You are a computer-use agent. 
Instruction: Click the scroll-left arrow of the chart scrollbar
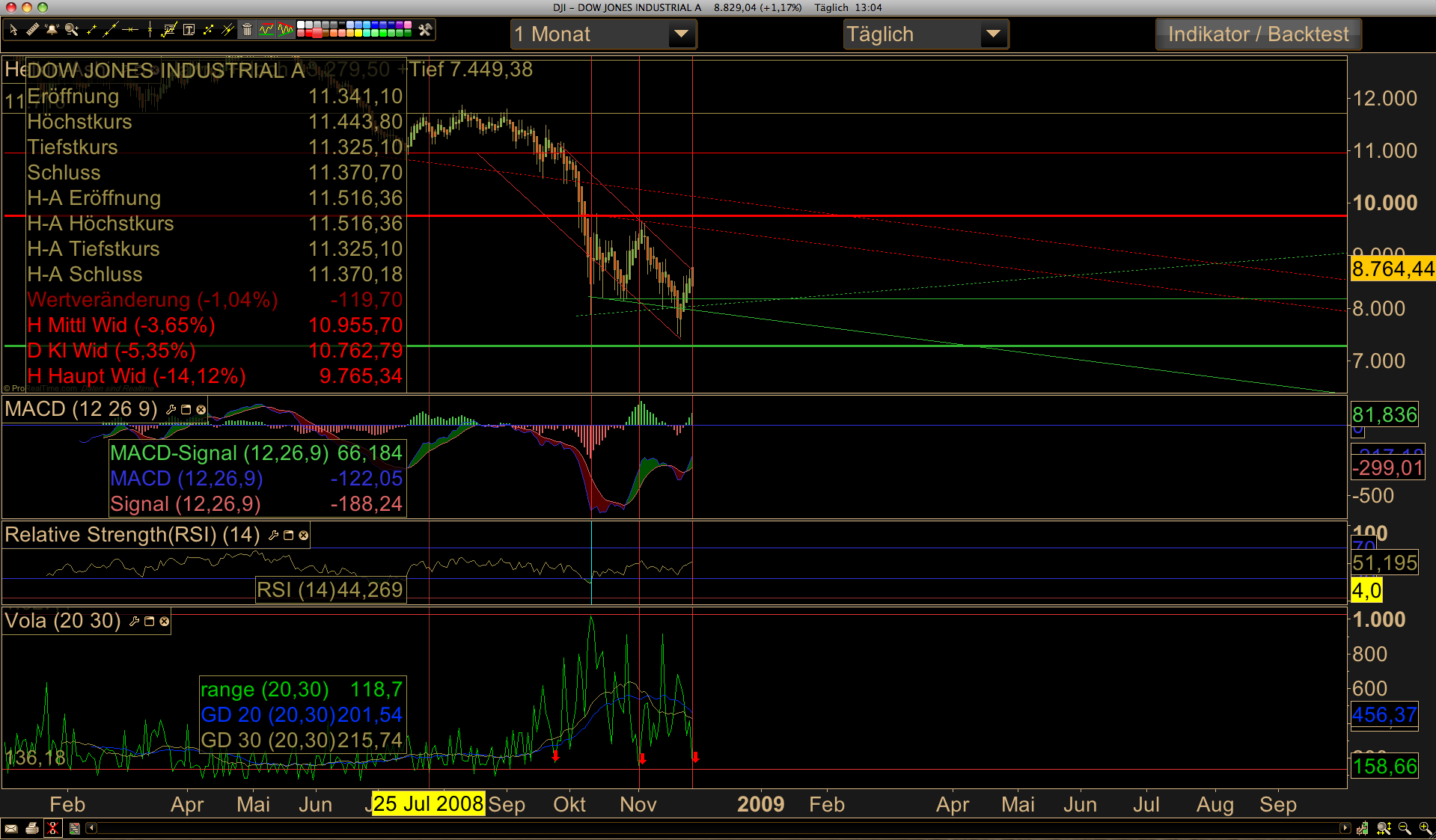coord(91,828)
